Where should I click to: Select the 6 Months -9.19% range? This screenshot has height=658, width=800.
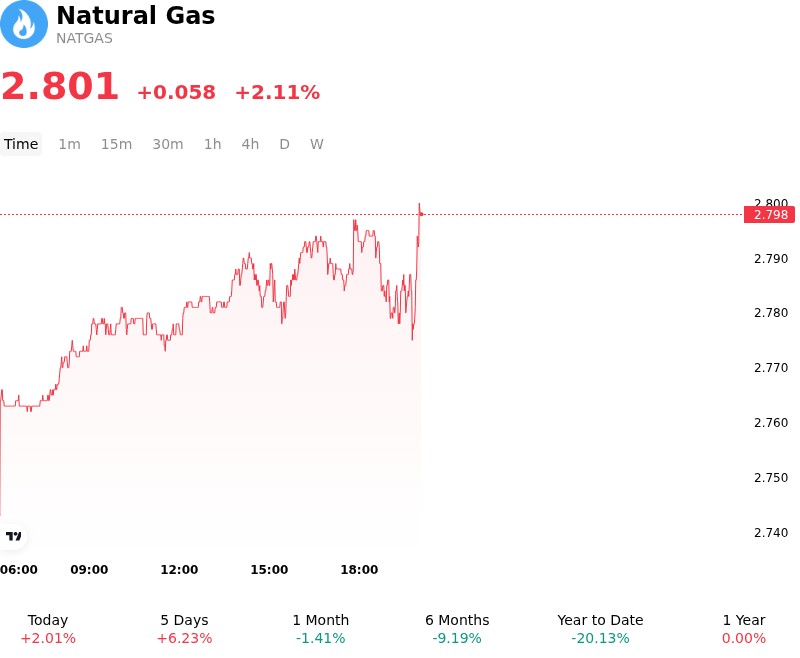tap(457, 629)
